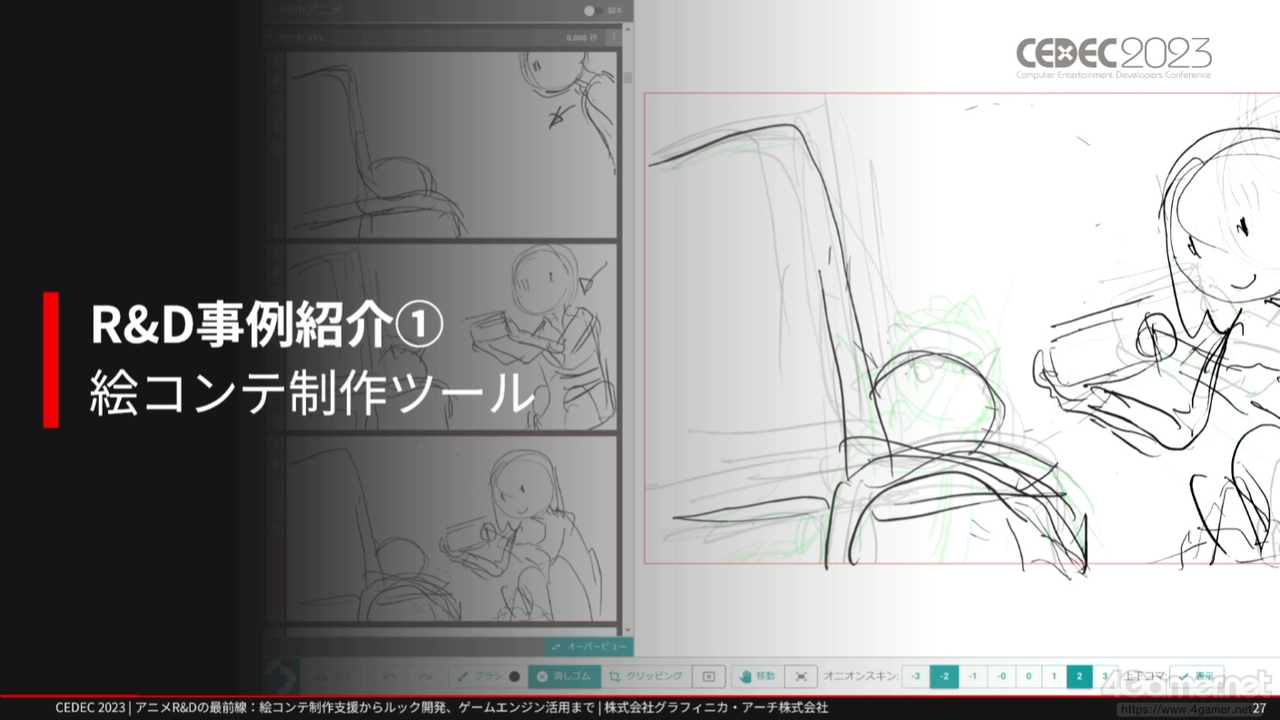Open the オーバービュー (overview) panel
The width and height of the screenshot is (1280, 720).
589,647
